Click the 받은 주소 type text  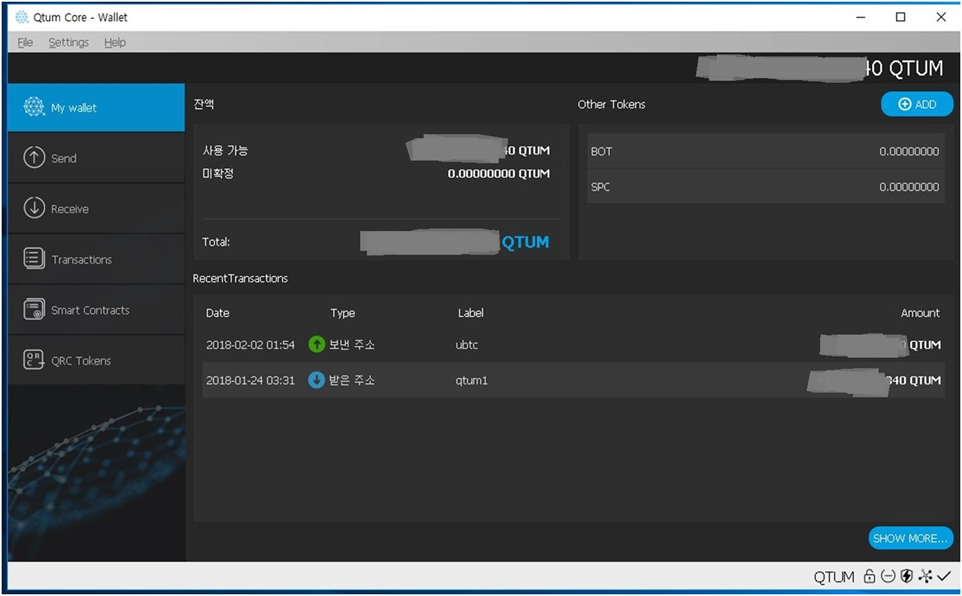pos(352,381)
